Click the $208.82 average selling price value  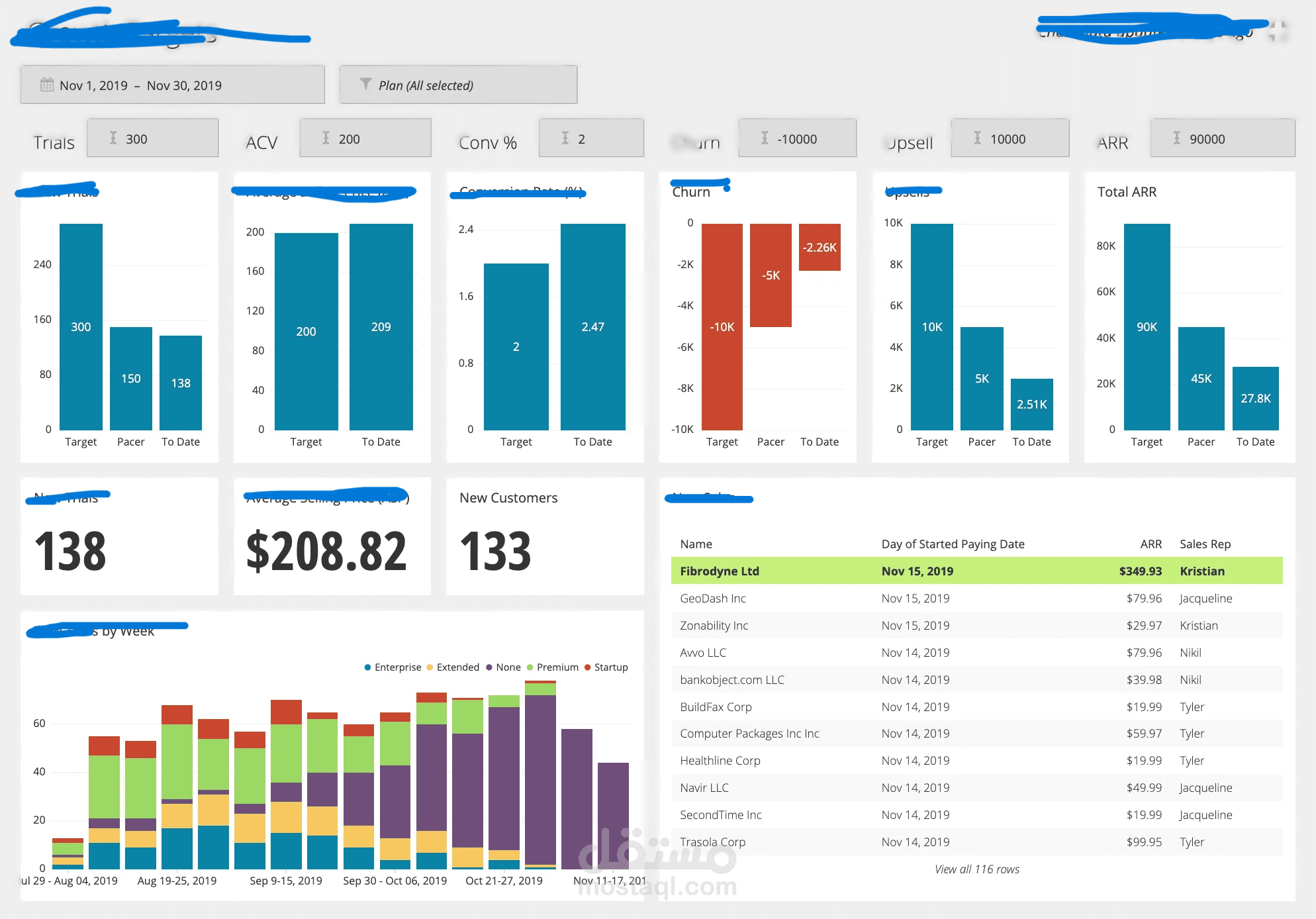326,552
